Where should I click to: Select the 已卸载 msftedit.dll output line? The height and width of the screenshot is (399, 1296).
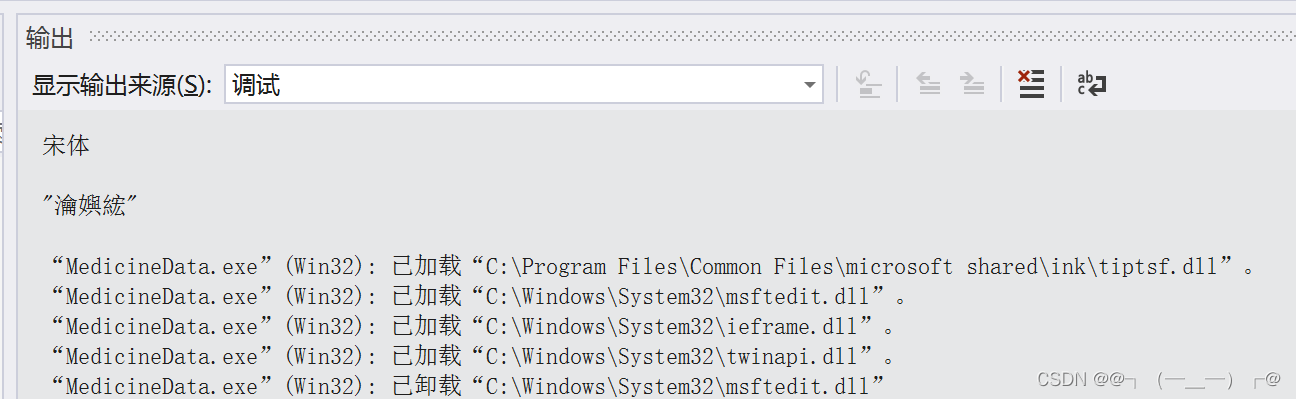pos(468,384)
